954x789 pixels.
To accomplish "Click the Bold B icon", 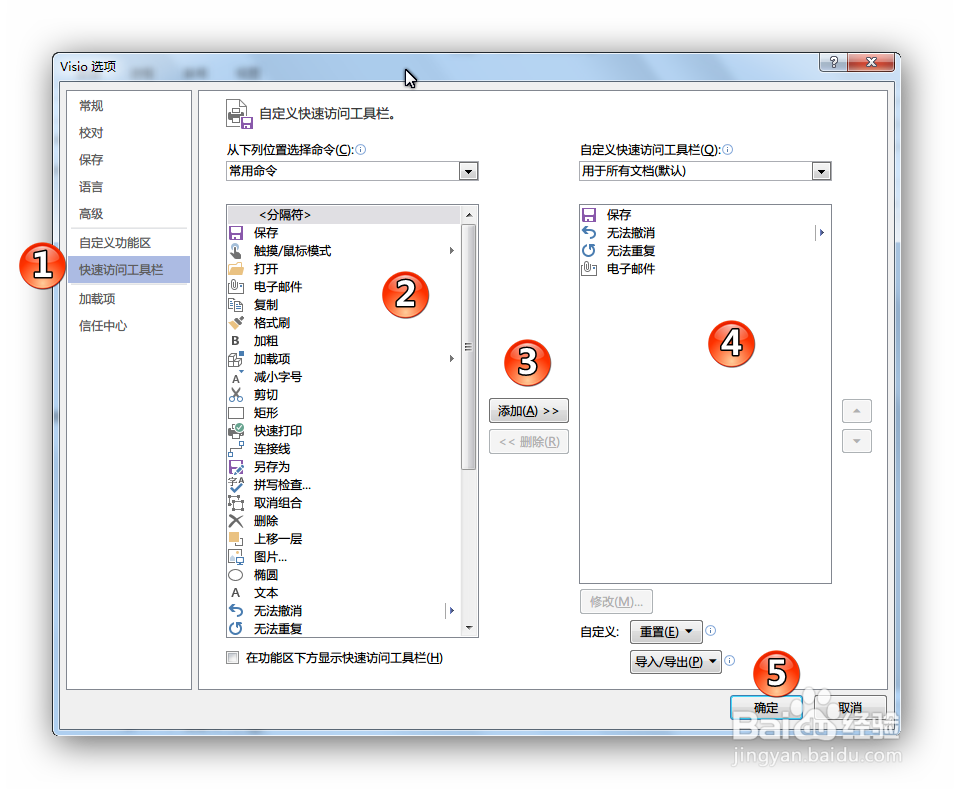I will 235,341.
